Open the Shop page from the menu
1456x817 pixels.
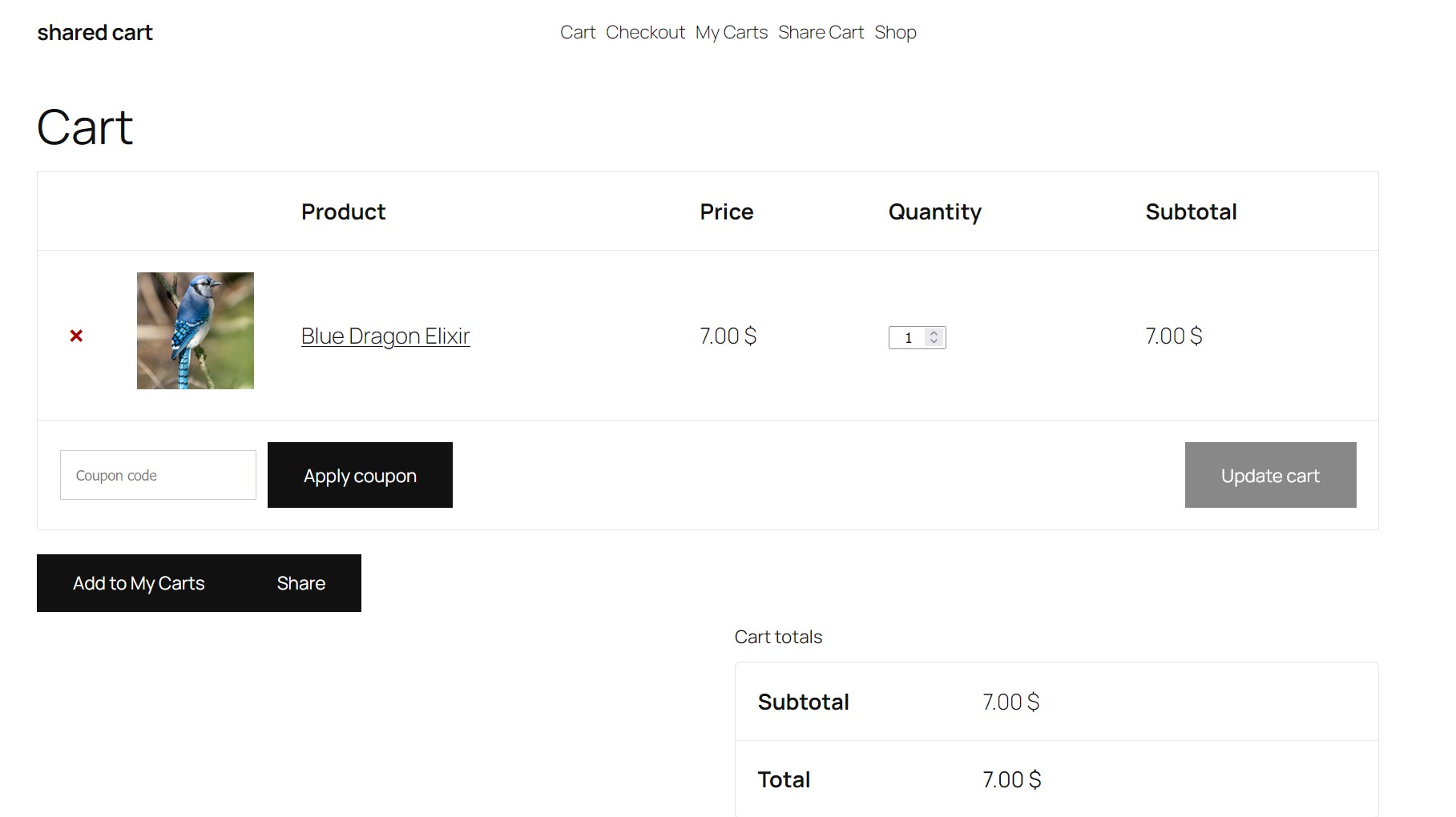click(895, 32)
